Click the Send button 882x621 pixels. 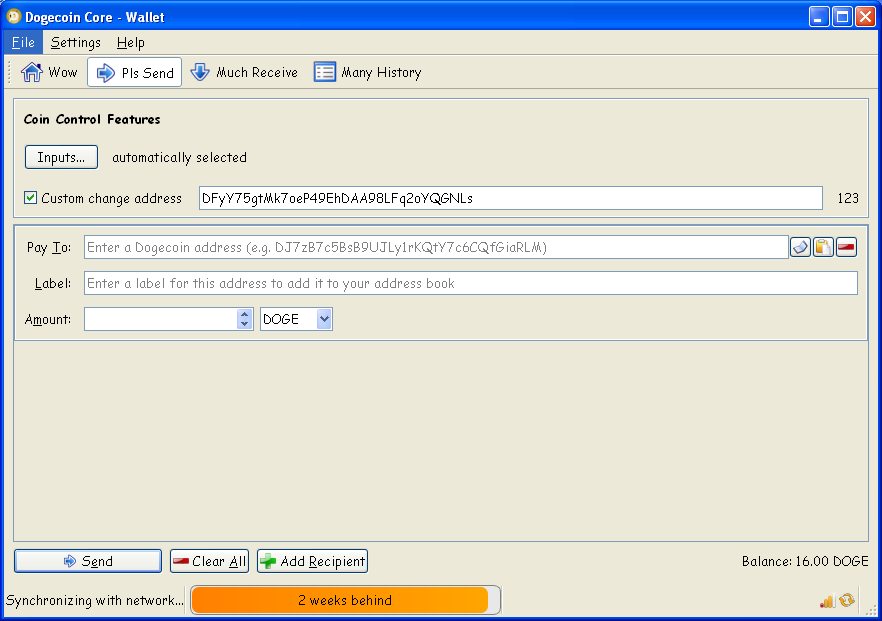pos(88,561)
